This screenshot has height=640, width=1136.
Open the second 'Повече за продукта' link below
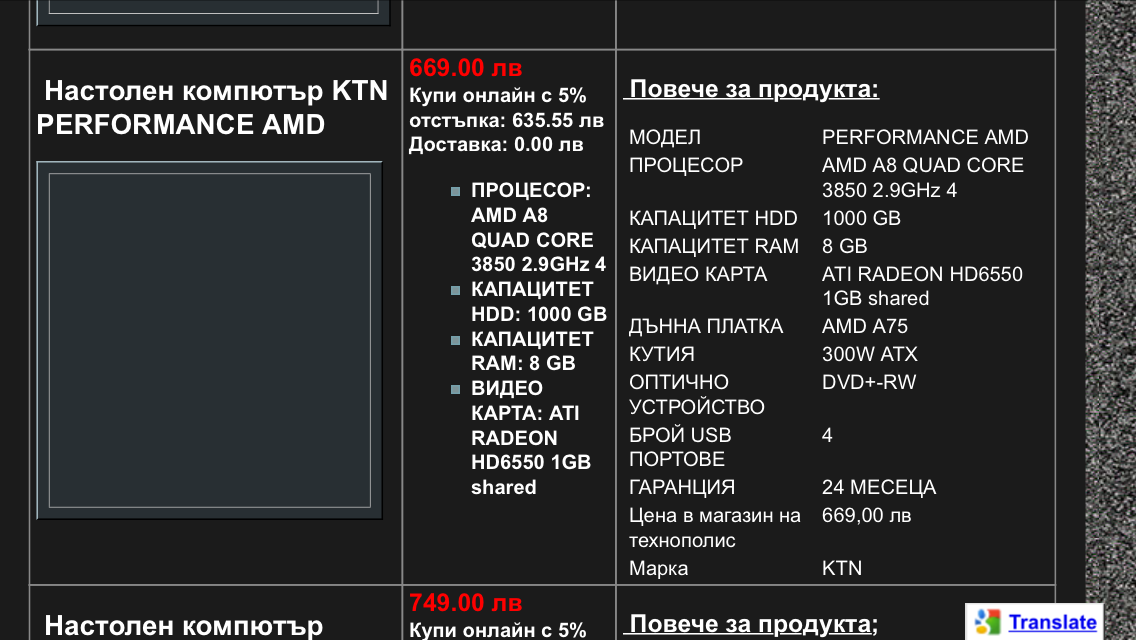pos(751,624)
